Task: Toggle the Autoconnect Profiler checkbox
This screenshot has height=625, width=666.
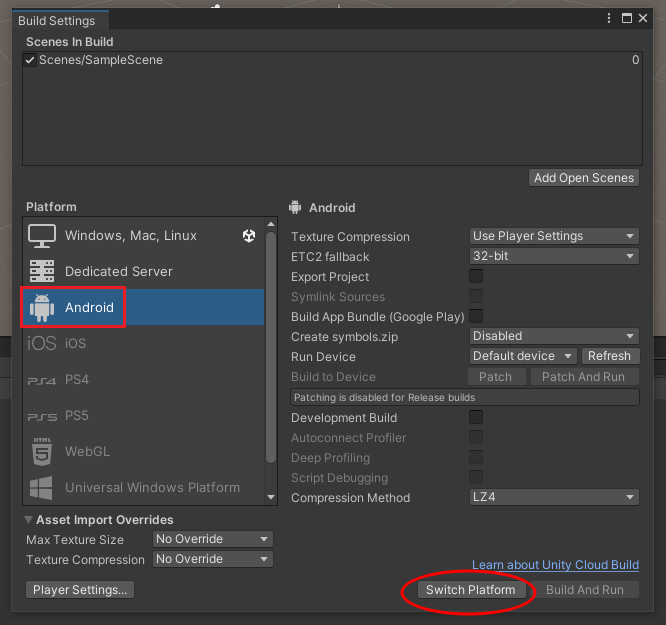Action: click(x=476, y=437)
